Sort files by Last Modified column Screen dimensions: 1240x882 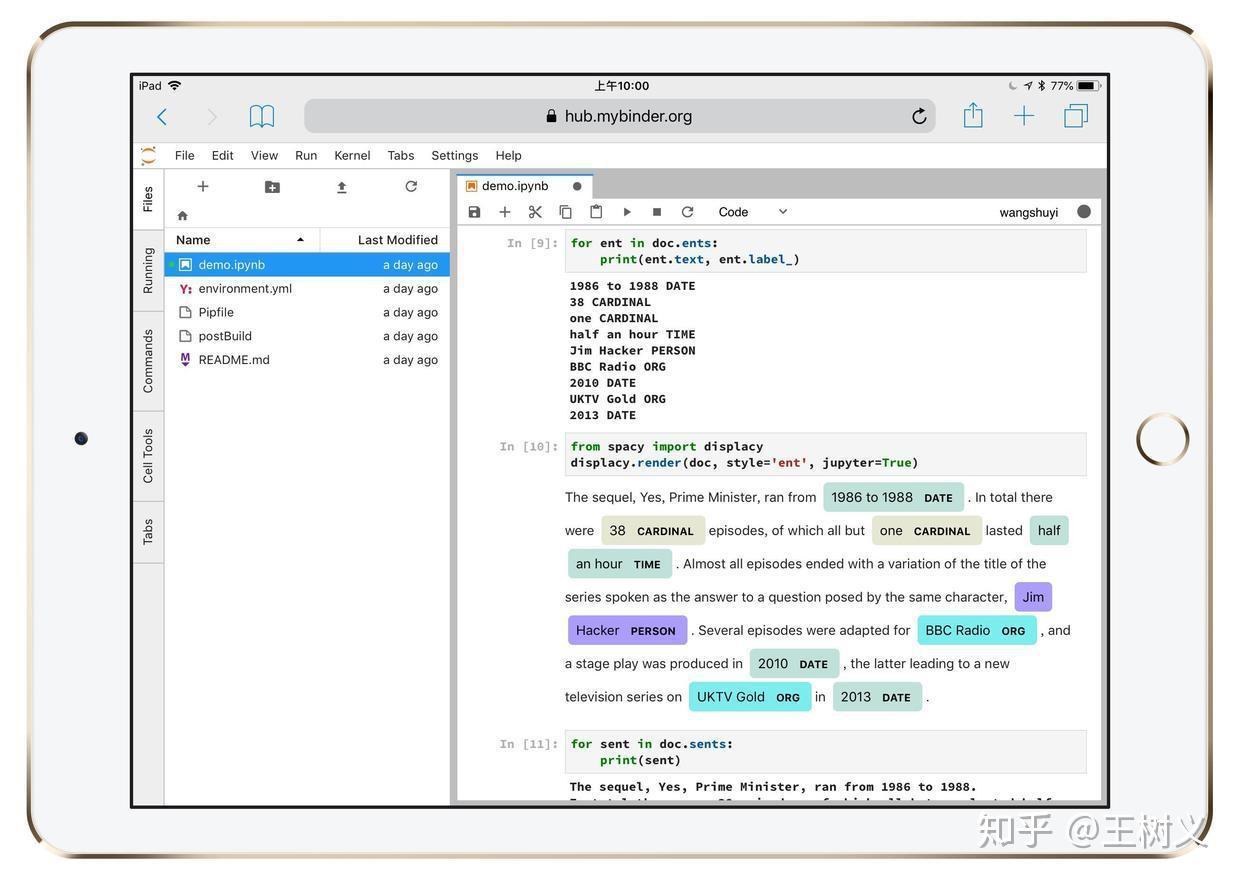(x=397, y=240)
